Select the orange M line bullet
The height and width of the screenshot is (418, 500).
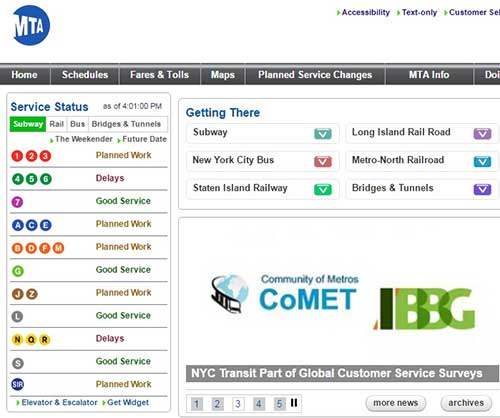pos(58,248)
